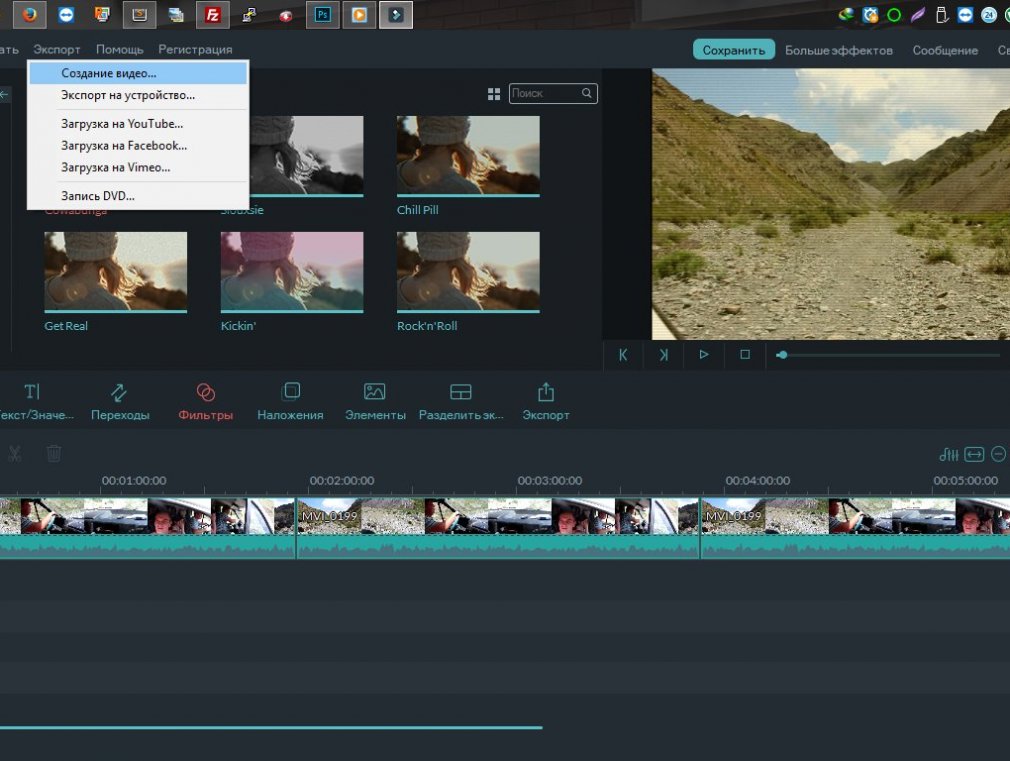
Task: Open the audio mixer icon above the timeline
Action: 948,454
